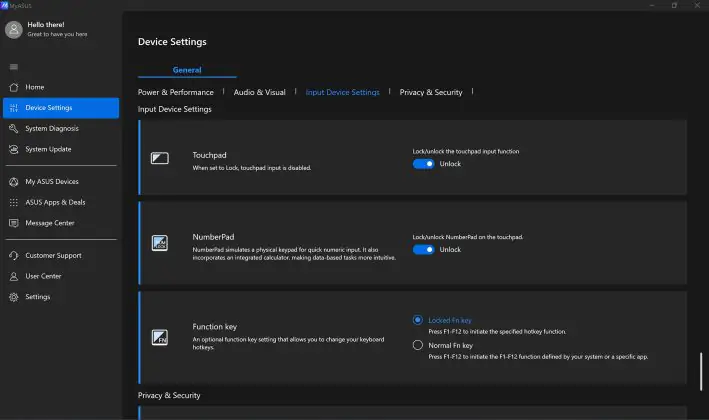Click the Settings gear icon
The image size is (709, 420).
(14, 297)
